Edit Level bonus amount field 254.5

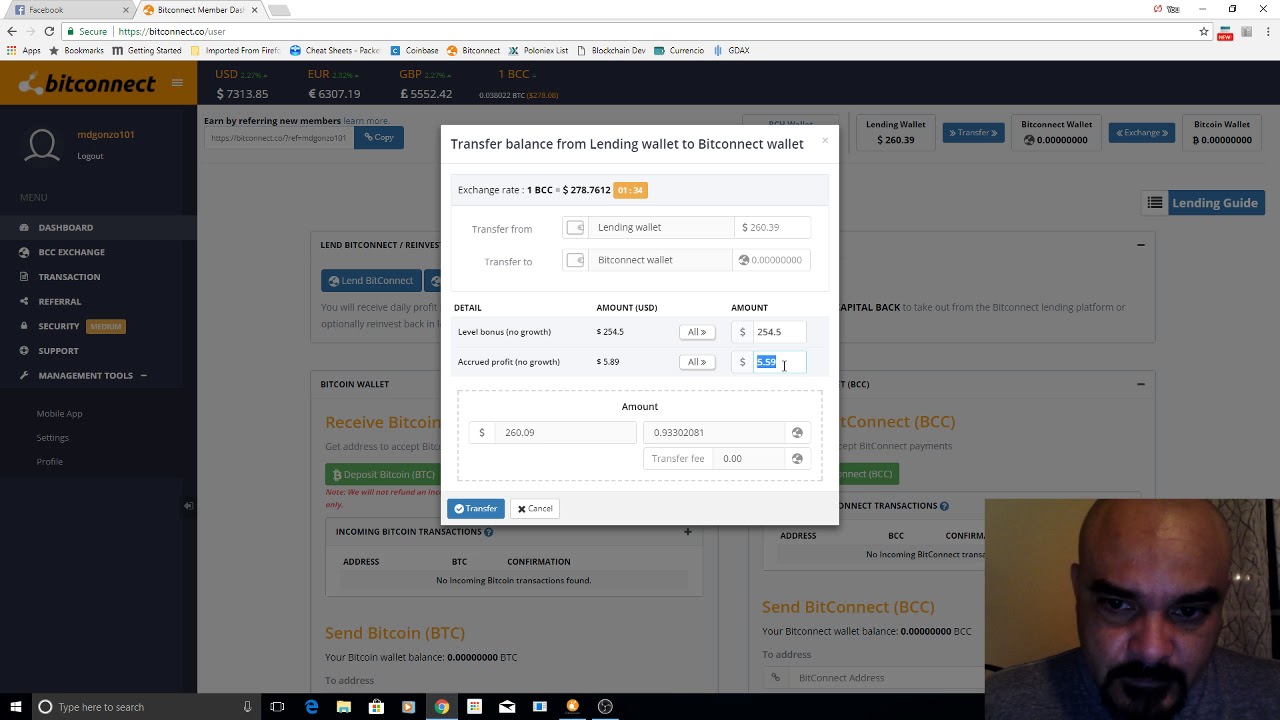[778, 332]
